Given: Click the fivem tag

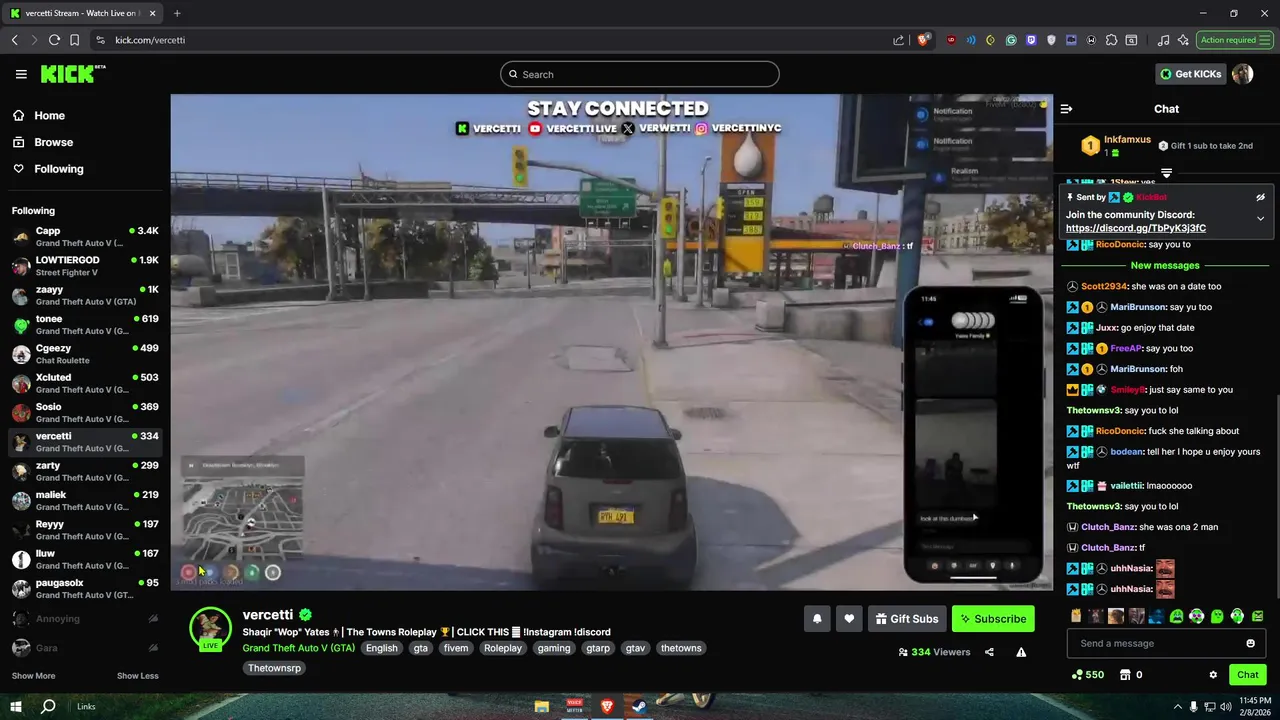Looking at the screenshot, I should coord(456,648).
